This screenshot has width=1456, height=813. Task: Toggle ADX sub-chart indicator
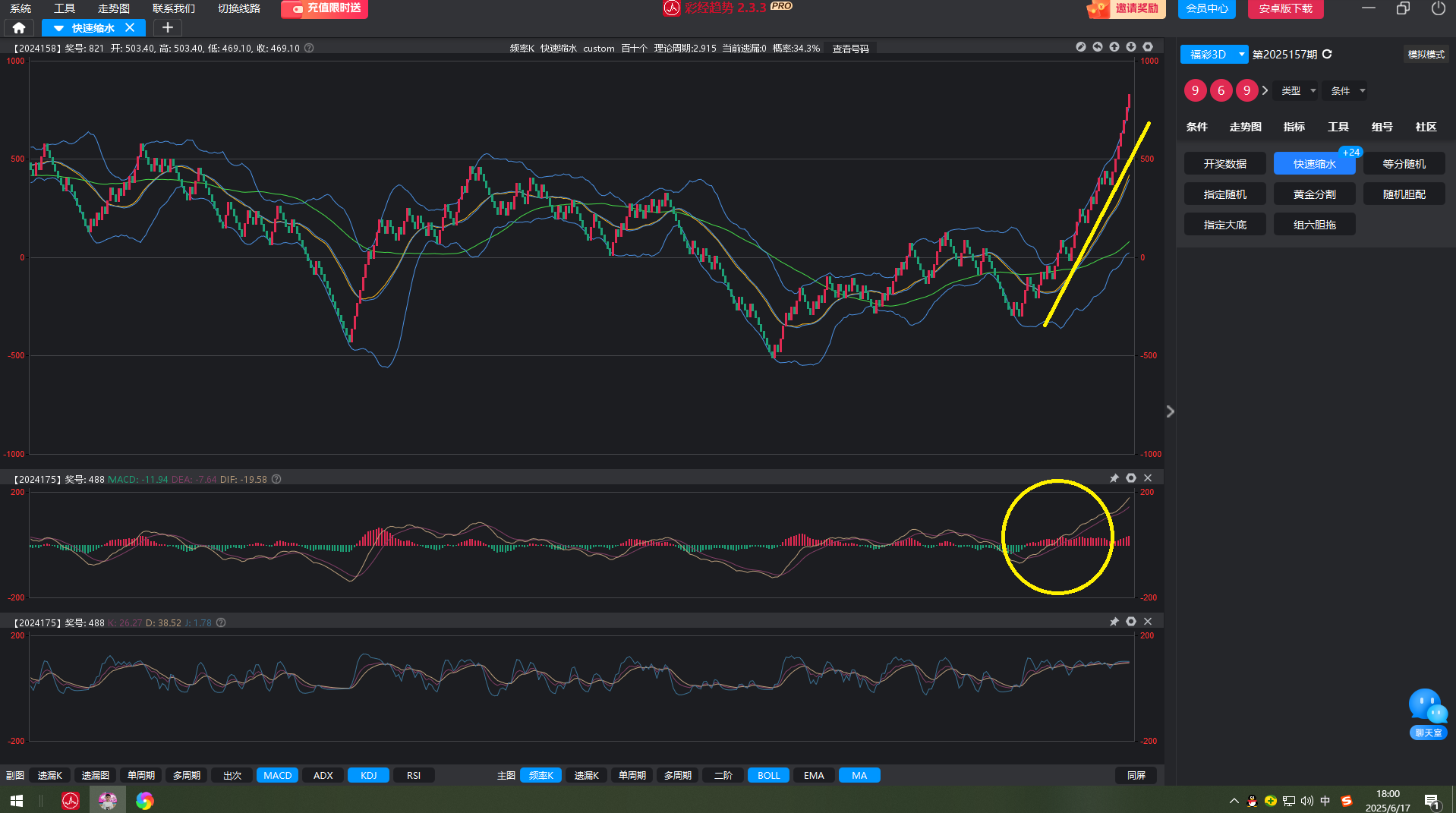pyautogui.click(x=323, y=775)
